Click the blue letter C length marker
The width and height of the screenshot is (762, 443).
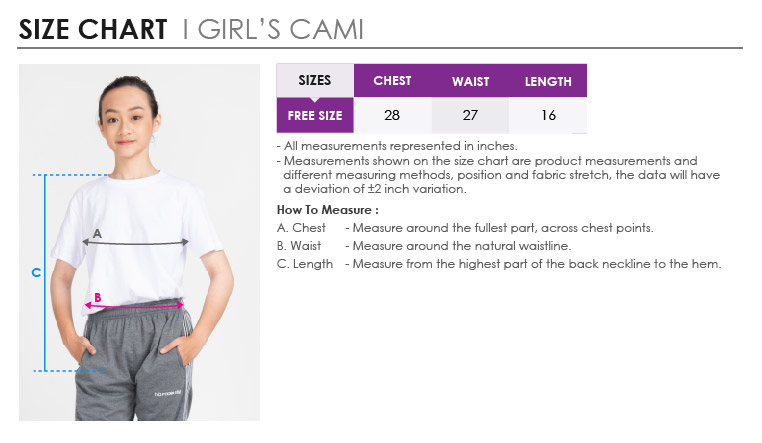pyautogui.click(x=36, y=273)
